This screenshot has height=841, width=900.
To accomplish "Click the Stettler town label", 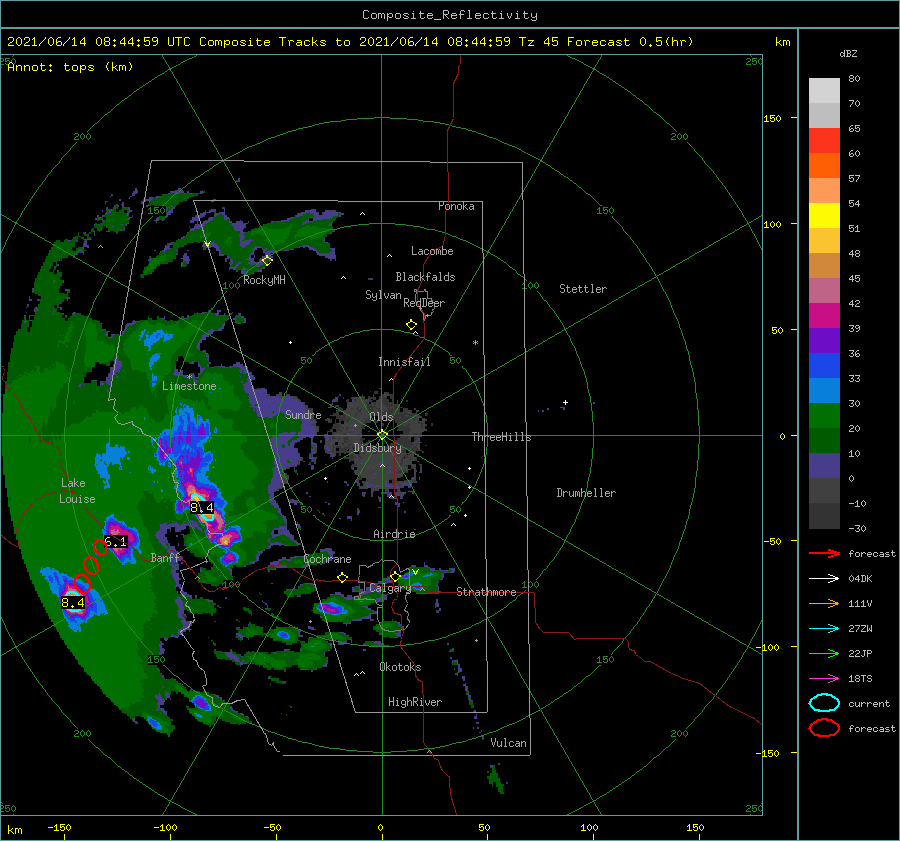I will pos(583,289).
